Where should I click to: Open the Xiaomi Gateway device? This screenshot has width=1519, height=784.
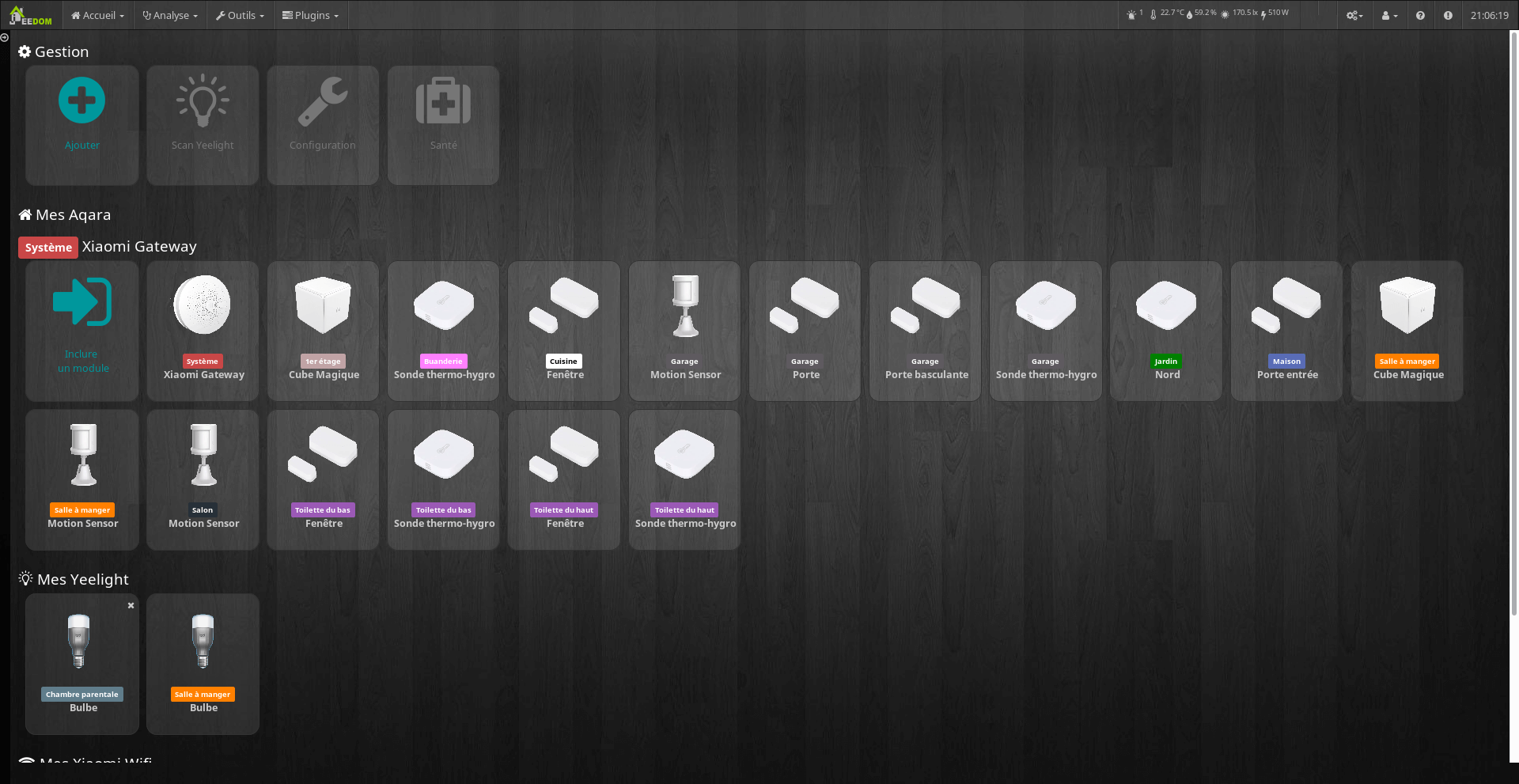(203, 331)
